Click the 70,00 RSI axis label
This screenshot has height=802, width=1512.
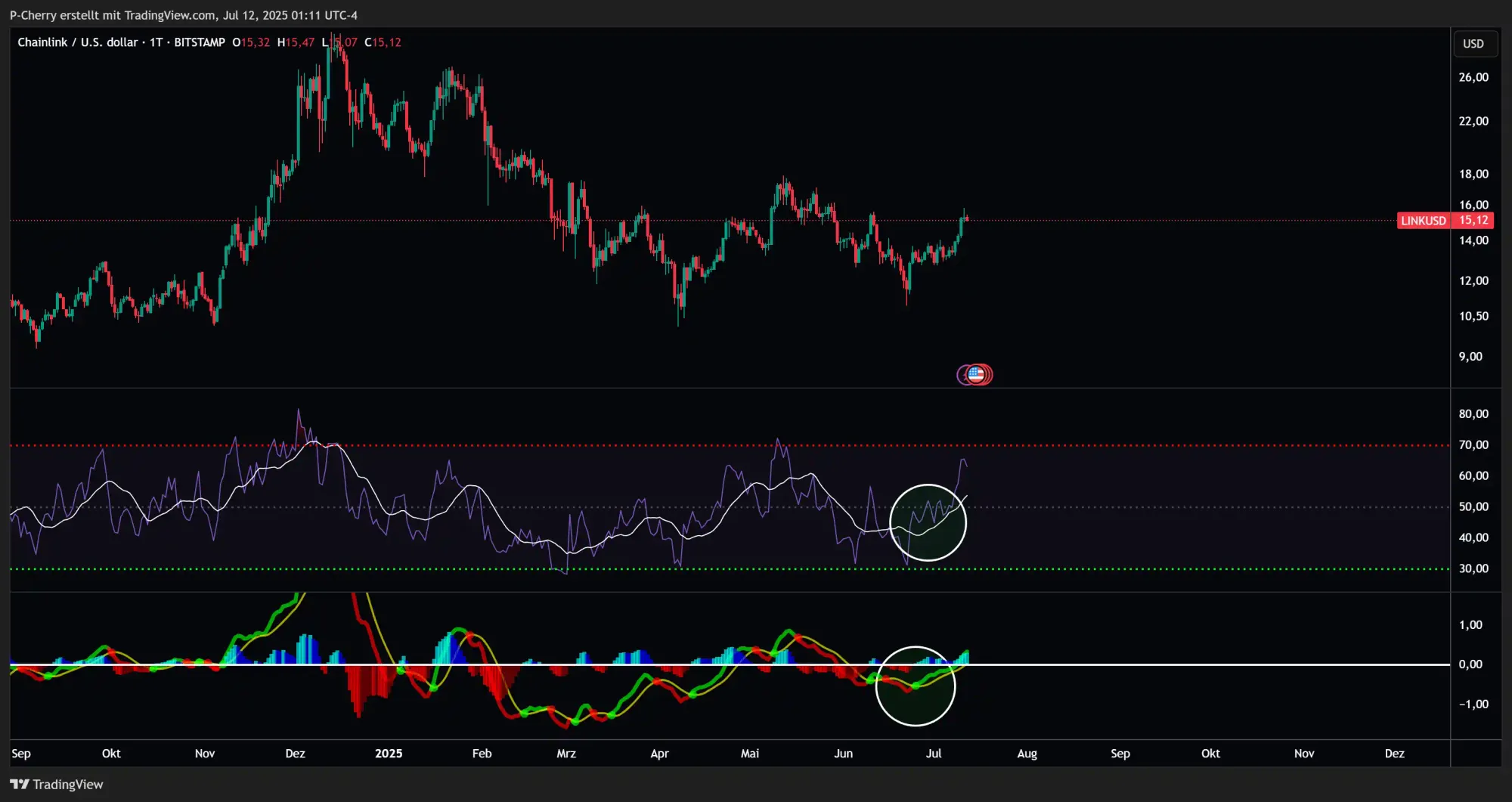(1473, 445)
